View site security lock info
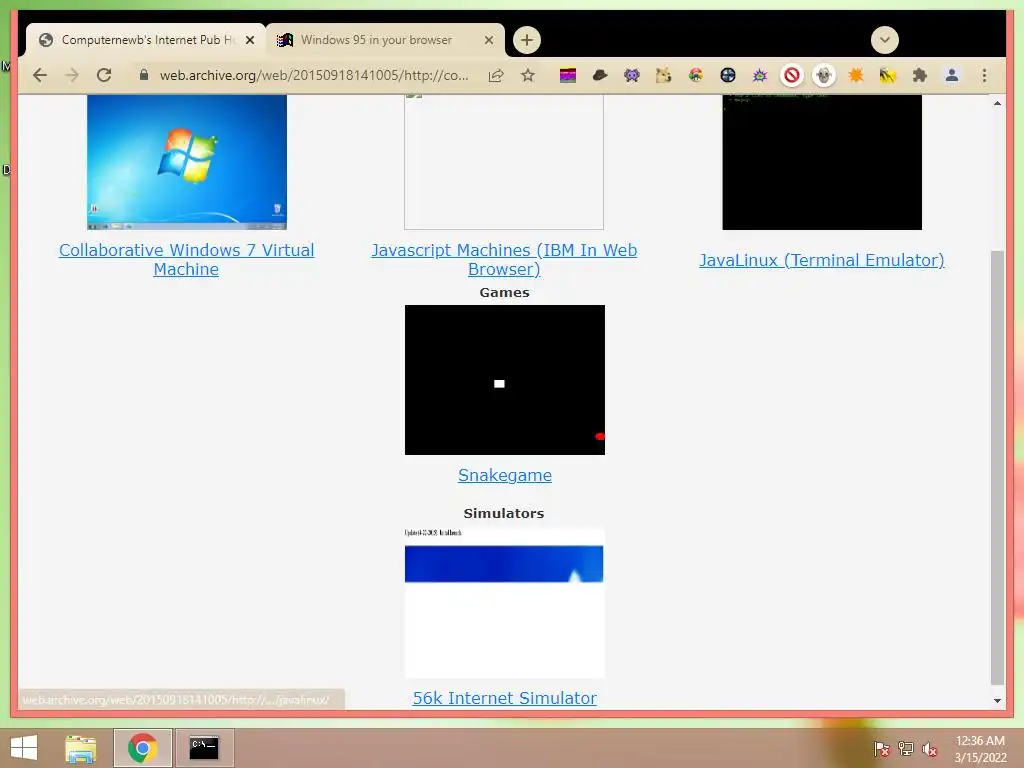The width and height of the screenshot is (1024, 768). click(x=144, y=75)
